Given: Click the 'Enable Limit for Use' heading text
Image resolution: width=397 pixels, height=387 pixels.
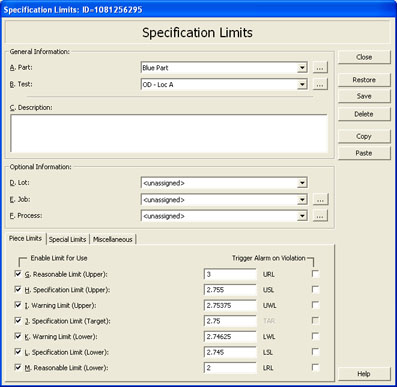Looking at the screenshot, I should tap(59, 258).
